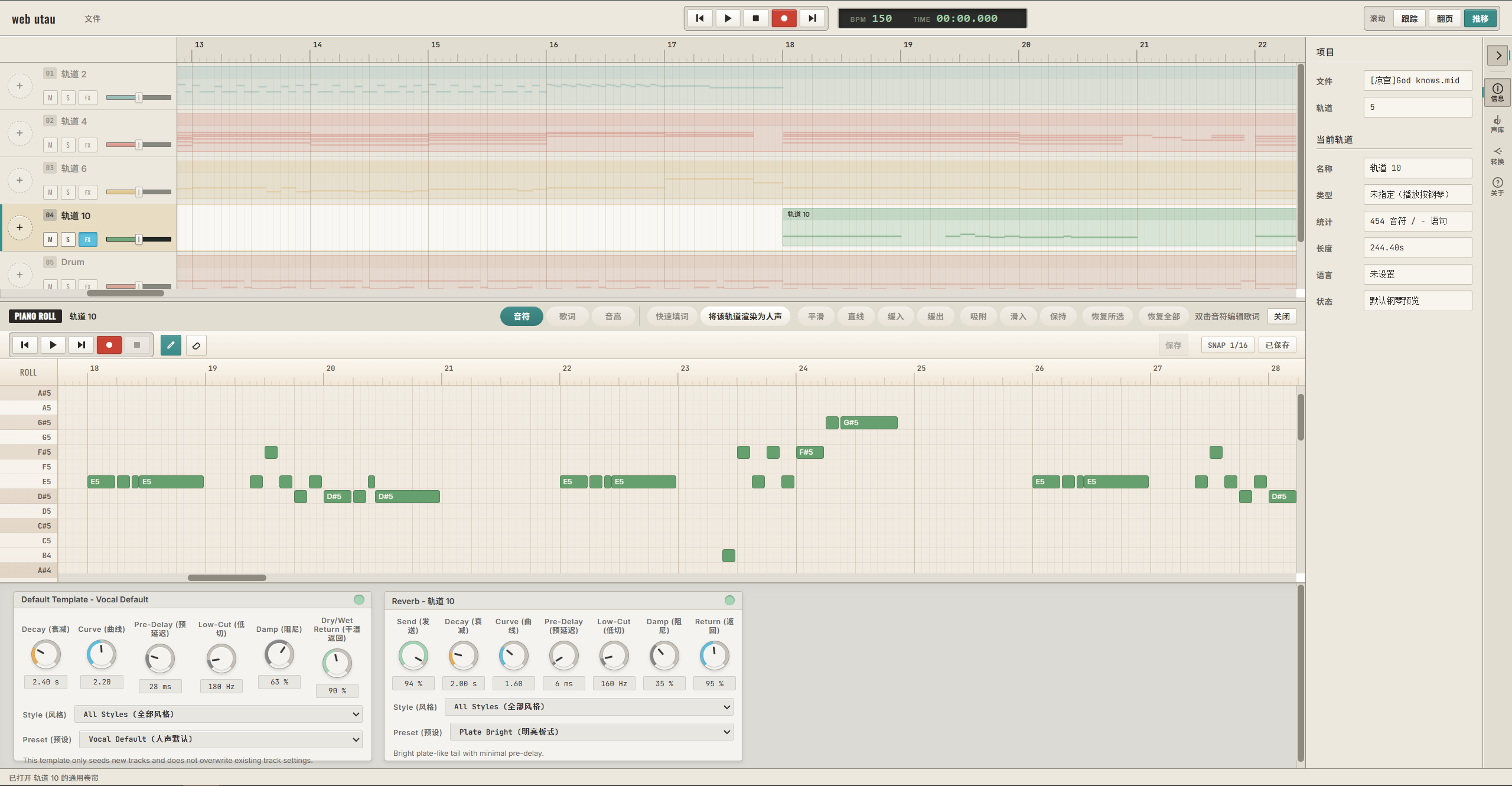Adjust 轨道 2 volume slider

(139, 97)
